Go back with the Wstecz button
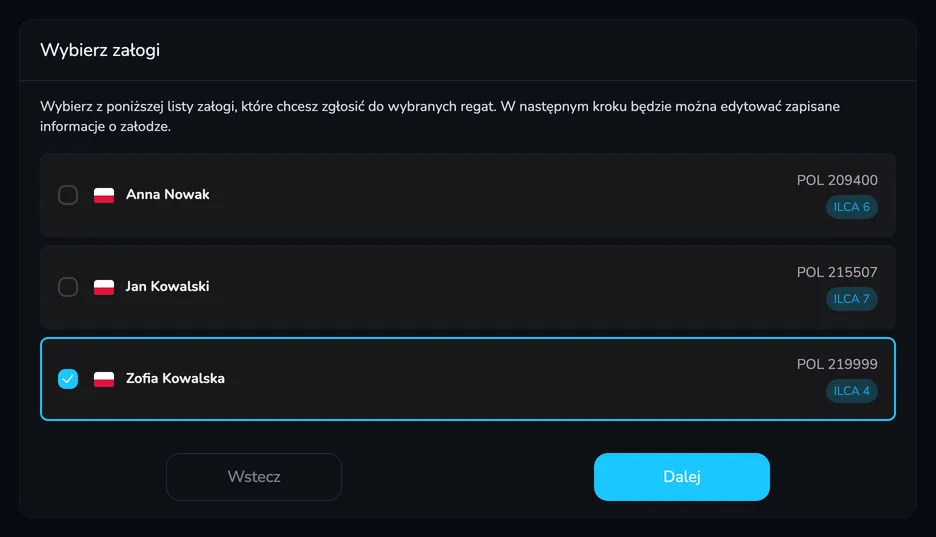936x537 pixels. 254,477
